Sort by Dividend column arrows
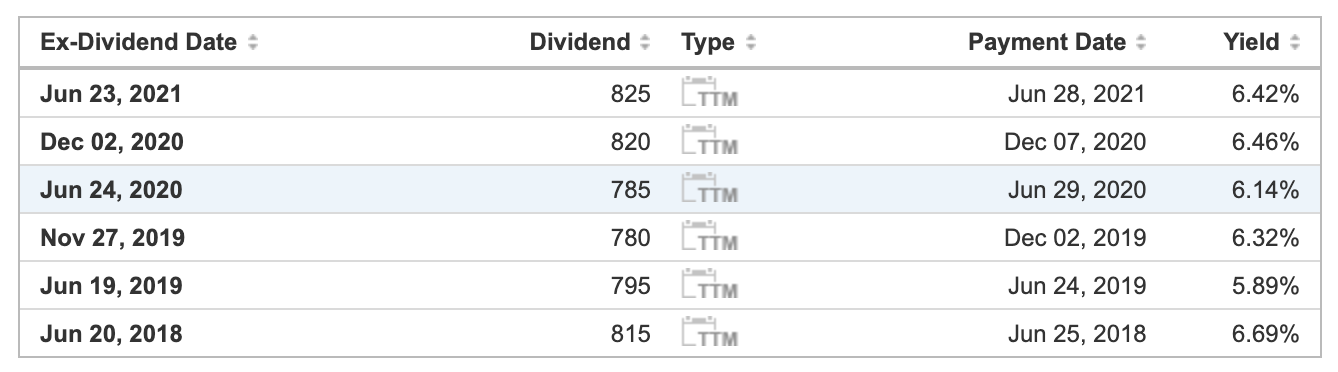This screenshot has height=372, width=1338. [x=645, y=43]
